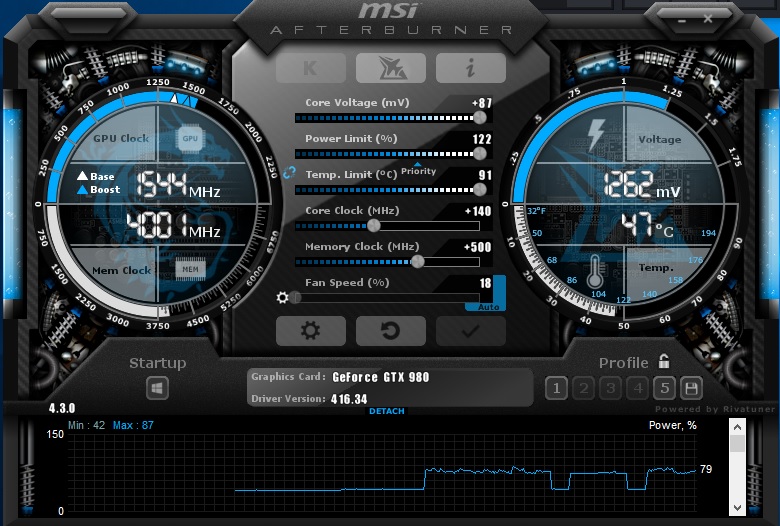Click the Fan Speed 18 value field
Image resolution: width=780 pixels, height=526 pixels.
(x=485, y=283)
